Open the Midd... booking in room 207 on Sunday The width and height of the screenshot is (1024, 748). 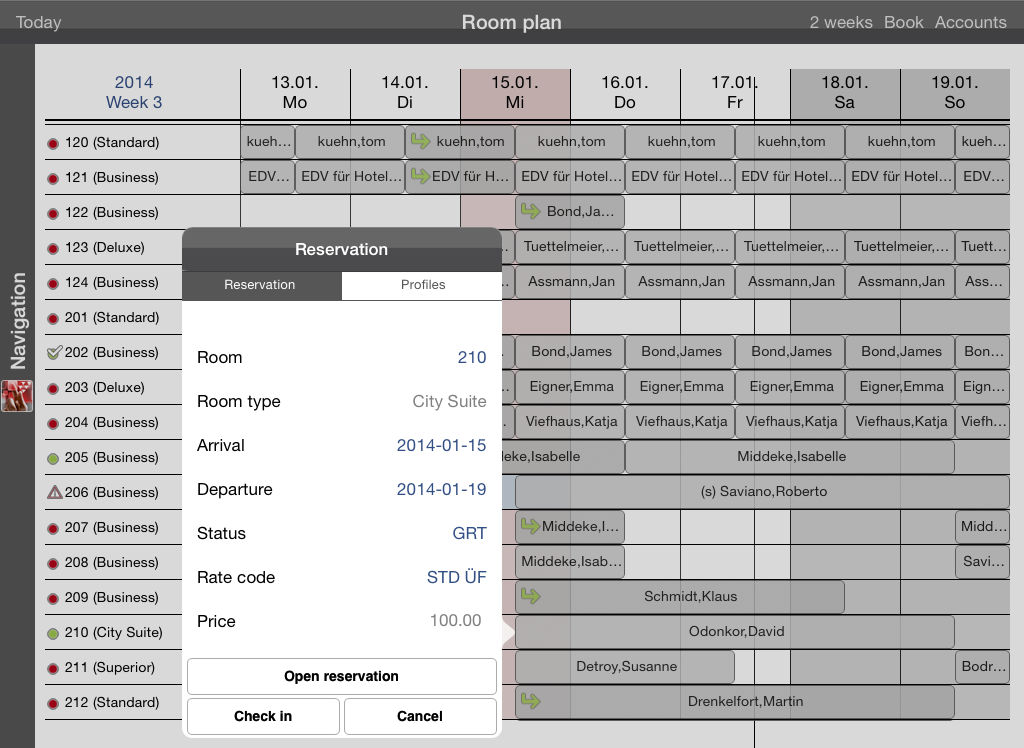coord(982,526)
